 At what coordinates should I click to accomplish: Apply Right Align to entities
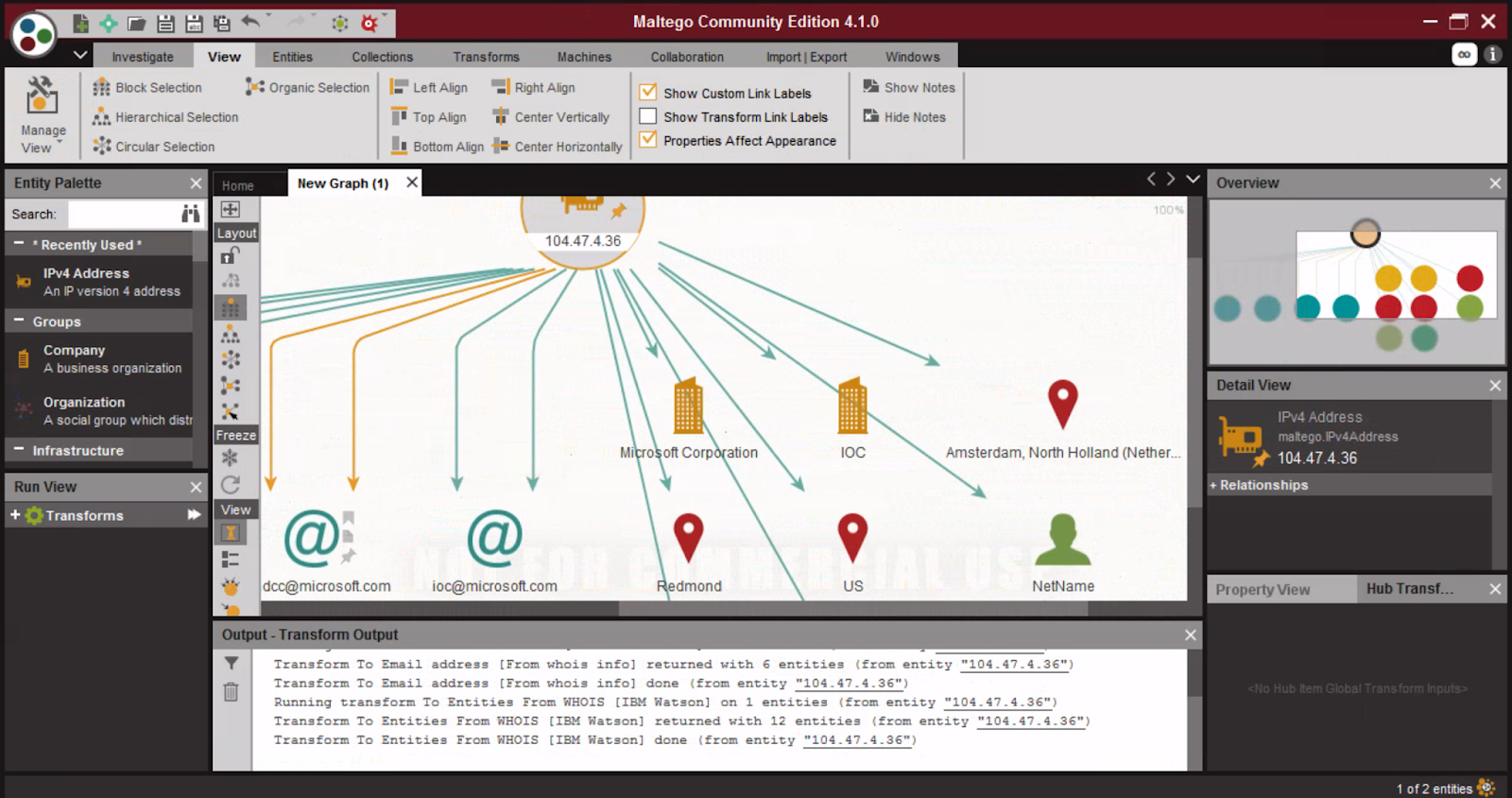tap(533, 88)
